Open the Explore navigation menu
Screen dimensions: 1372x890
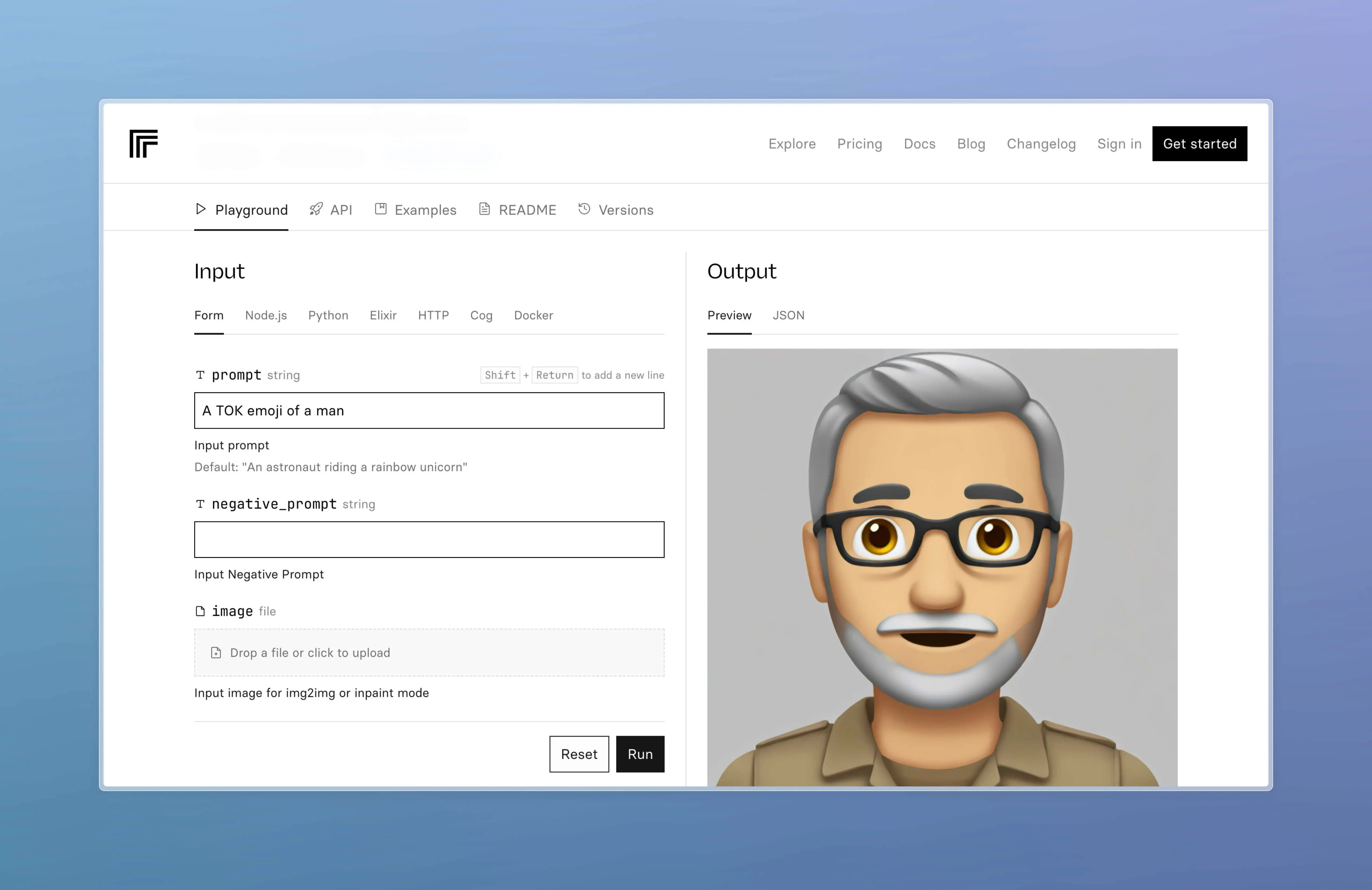pyautogui.click(x=791, y=143)
